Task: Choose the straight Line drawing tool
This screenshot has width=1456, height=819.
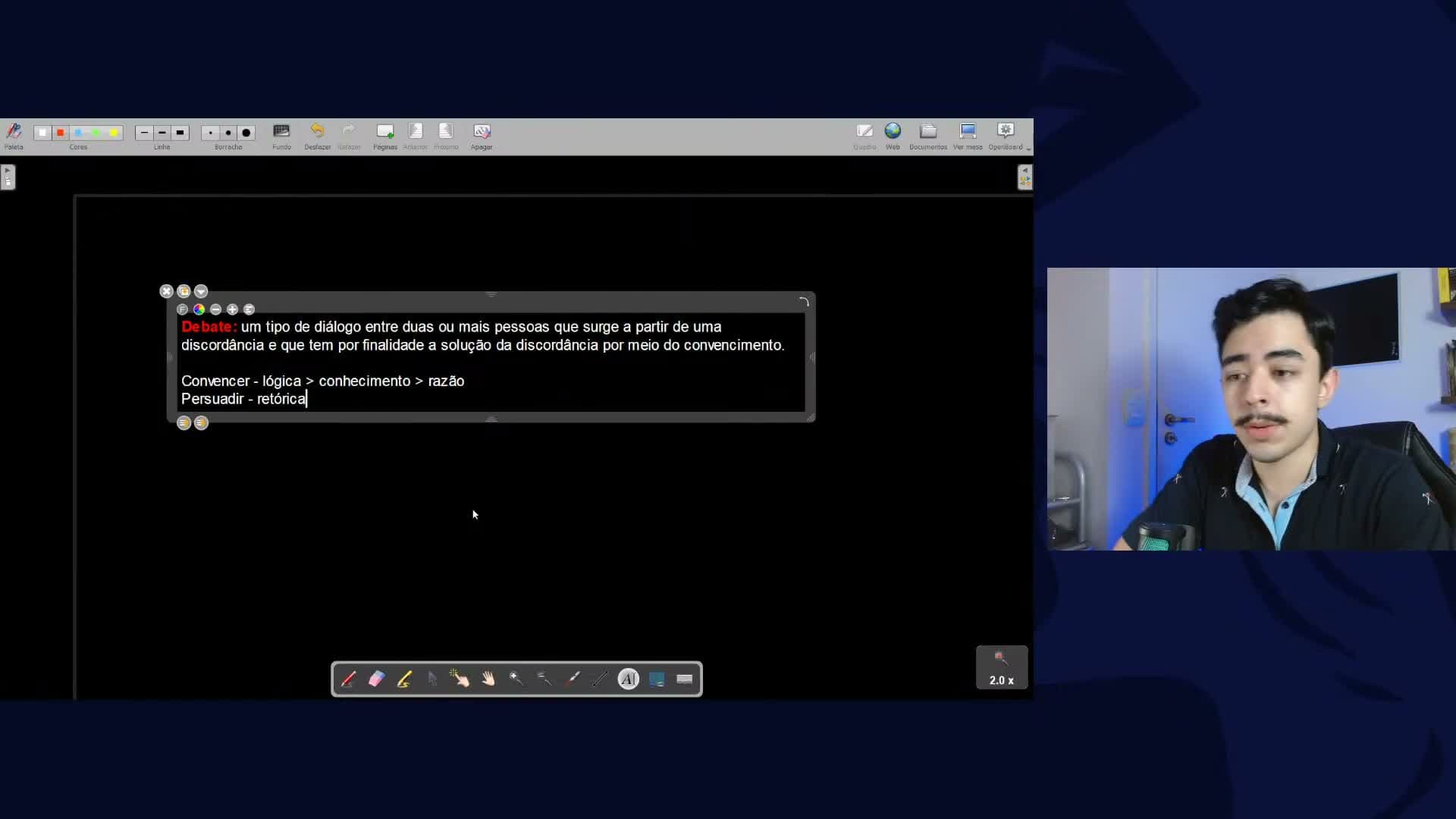Action: tap(600, 679)
